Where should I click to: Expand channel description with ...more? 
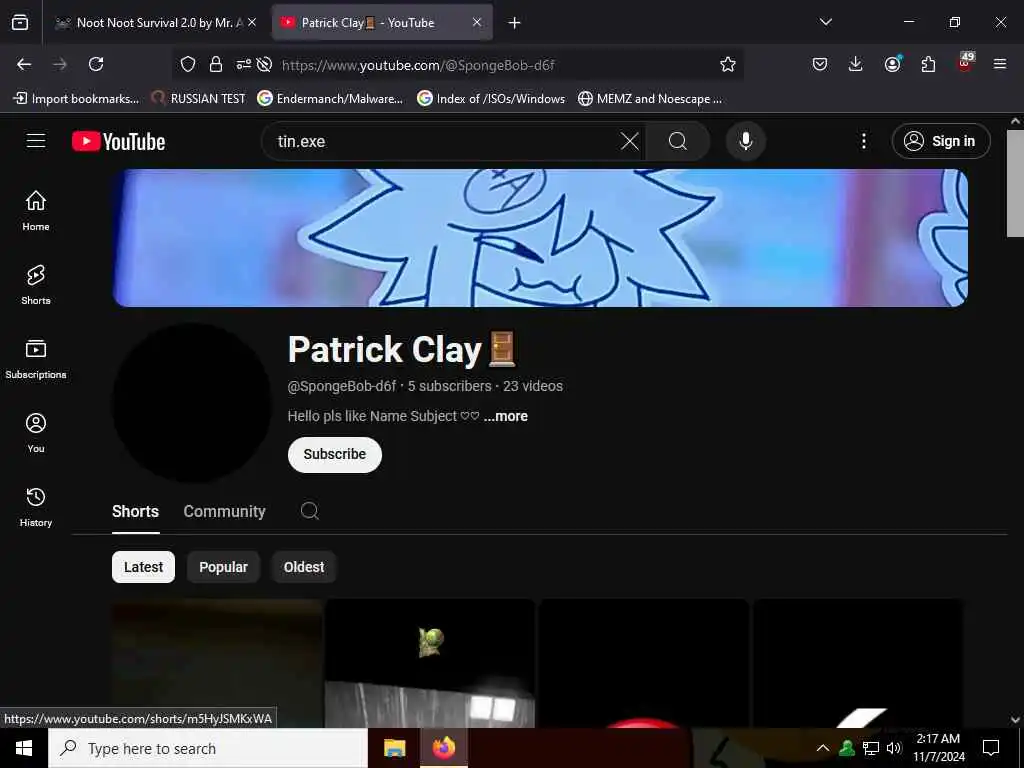pyautogui.click(x=505, y=416)
